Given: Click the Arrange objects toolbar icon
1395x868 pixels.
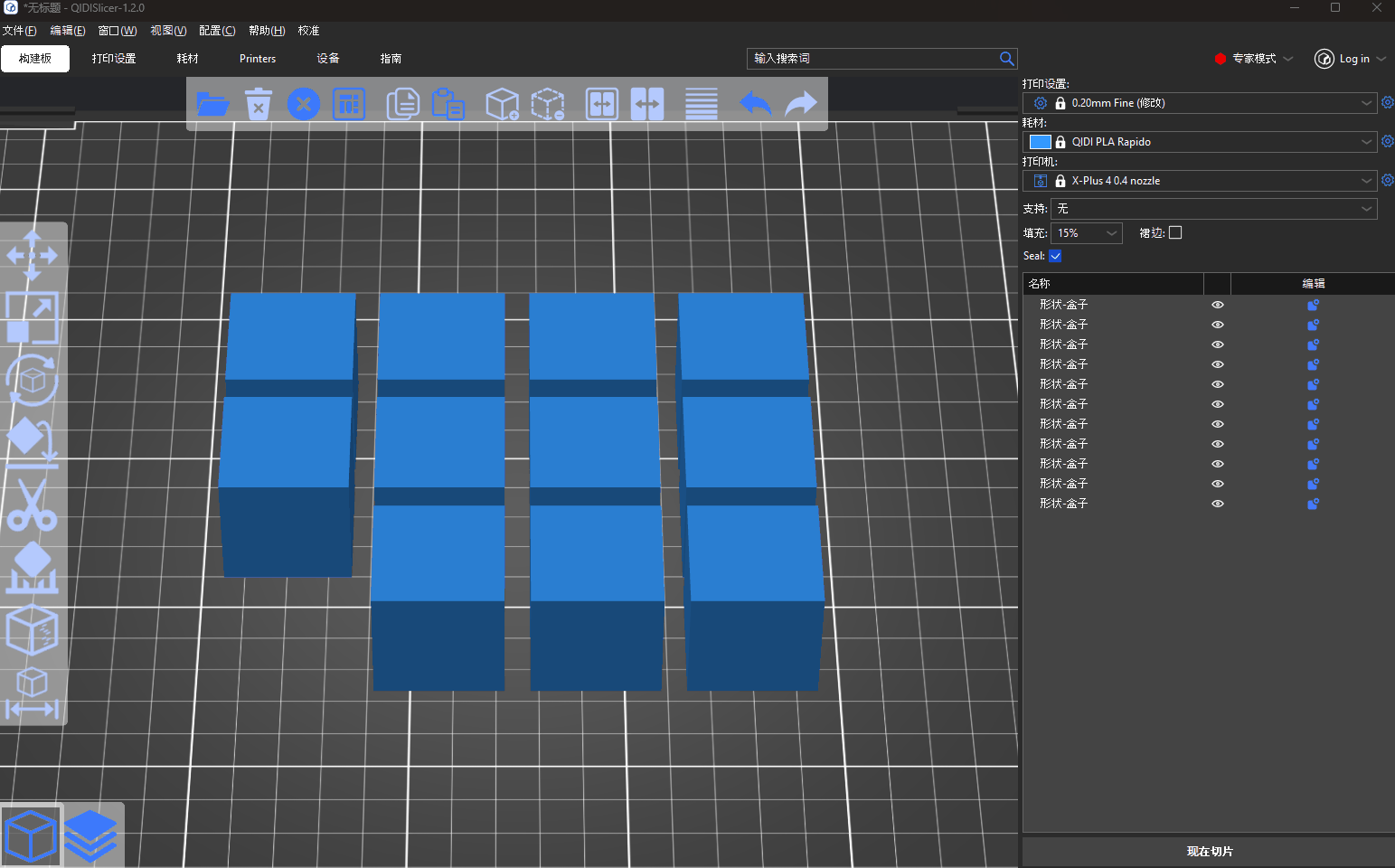Looking at the screenshot, I should [349, 104].
